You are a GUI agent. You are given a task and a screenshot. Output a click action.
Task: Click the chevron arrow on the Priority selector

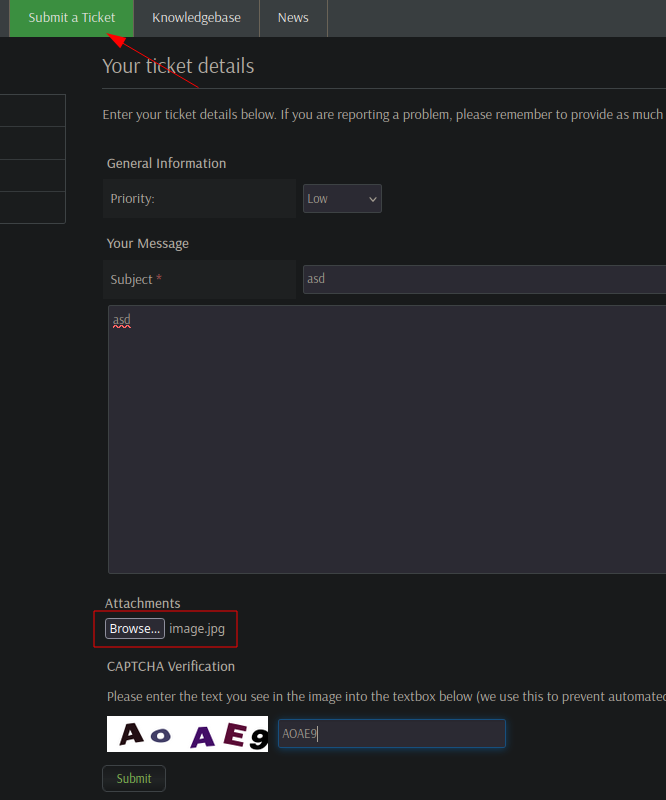coord(373,199)
